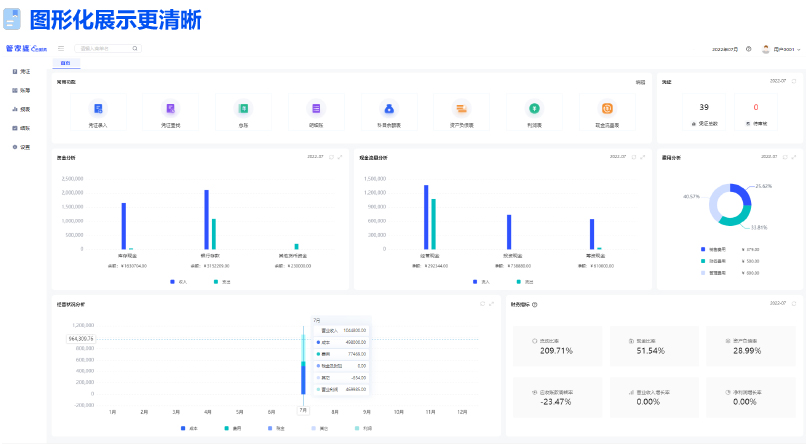
Task: Expand the user account dropdown
Action: [x=786, y=48]
